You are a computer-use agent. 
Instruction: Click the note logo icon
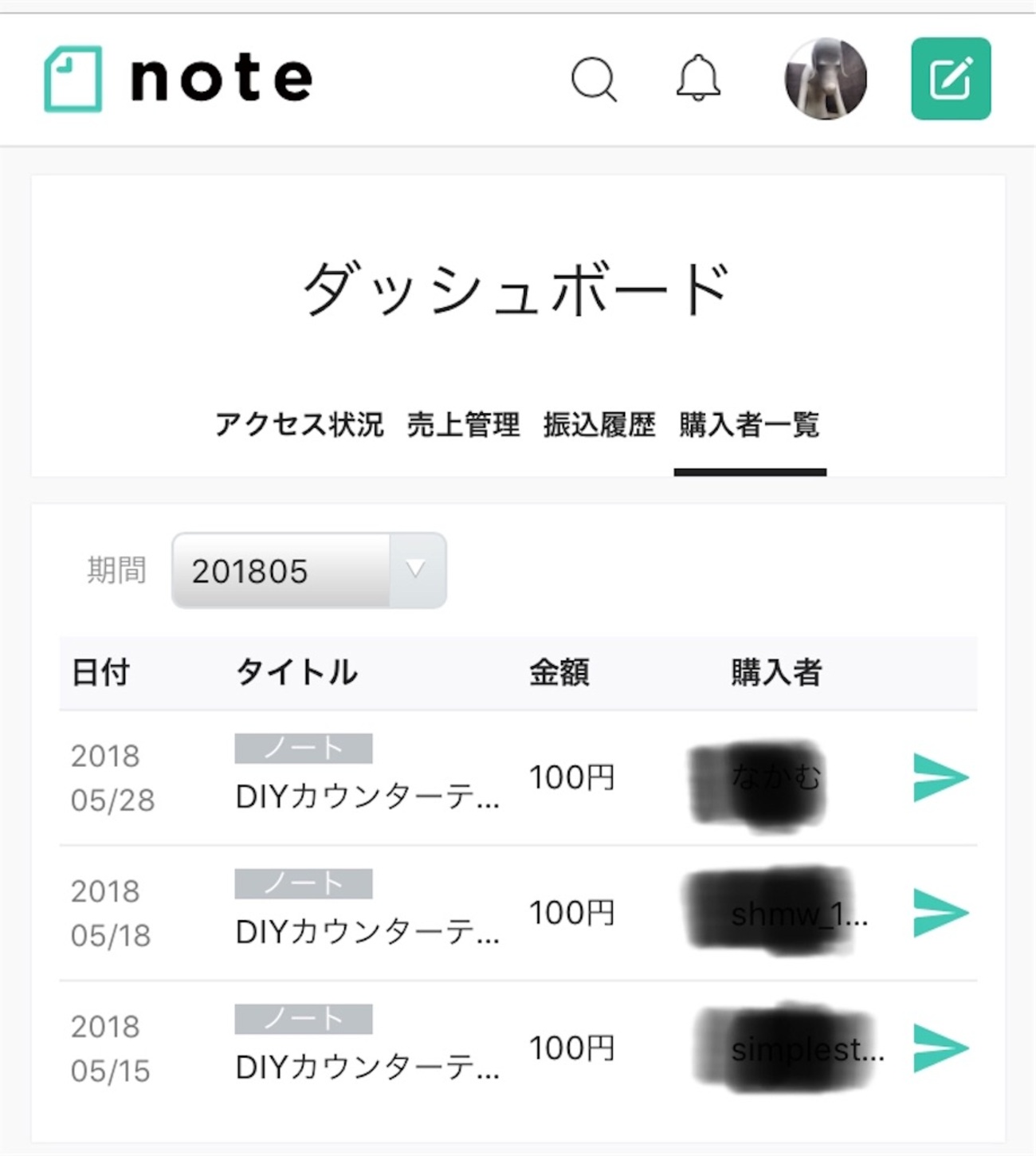click(73, 79)
